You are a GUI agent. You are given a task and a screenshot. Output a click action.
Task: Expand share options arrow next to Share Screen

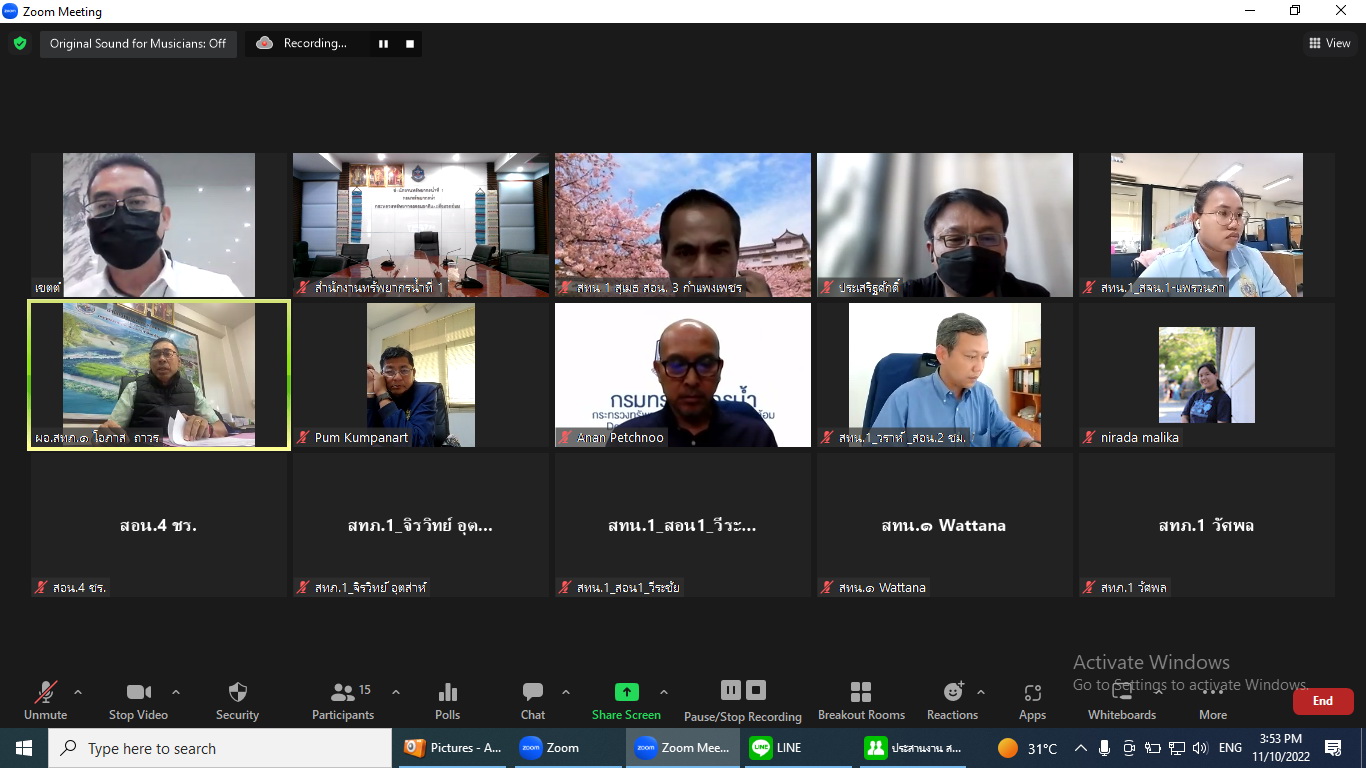[663, 692]
